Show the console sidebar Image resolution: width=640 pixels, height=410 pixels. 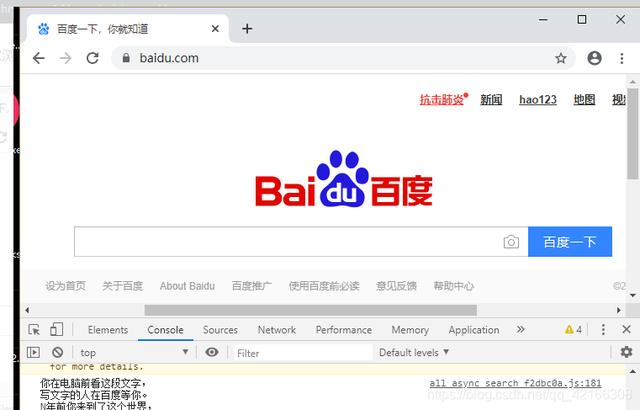[x=33, y=352]
